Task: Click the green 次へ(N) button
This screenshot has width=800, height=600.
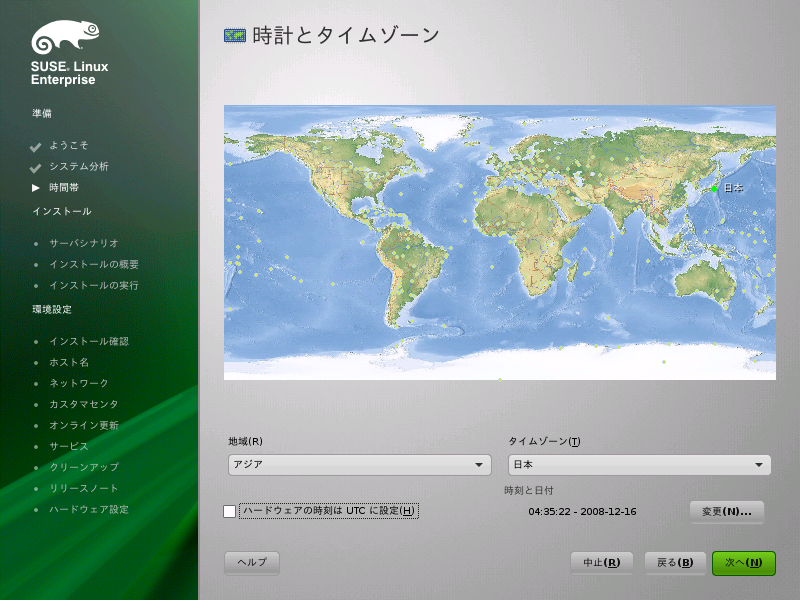Action: [743, 563]
